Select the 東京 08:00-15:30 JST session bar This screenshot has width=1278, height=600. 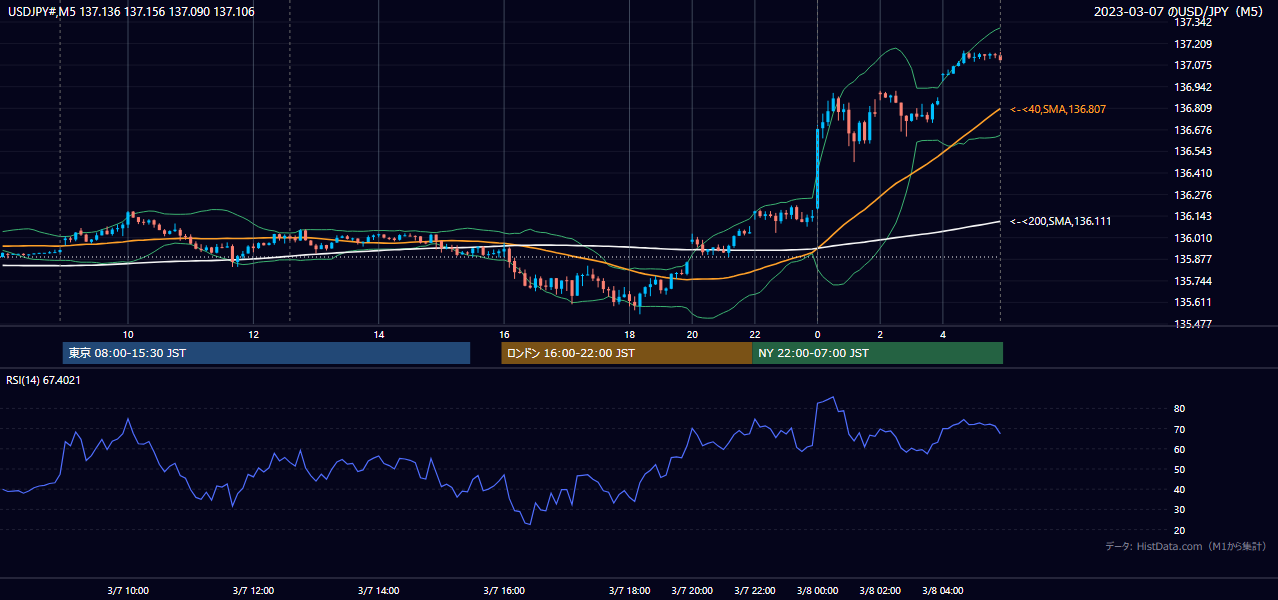coord(266,353)
